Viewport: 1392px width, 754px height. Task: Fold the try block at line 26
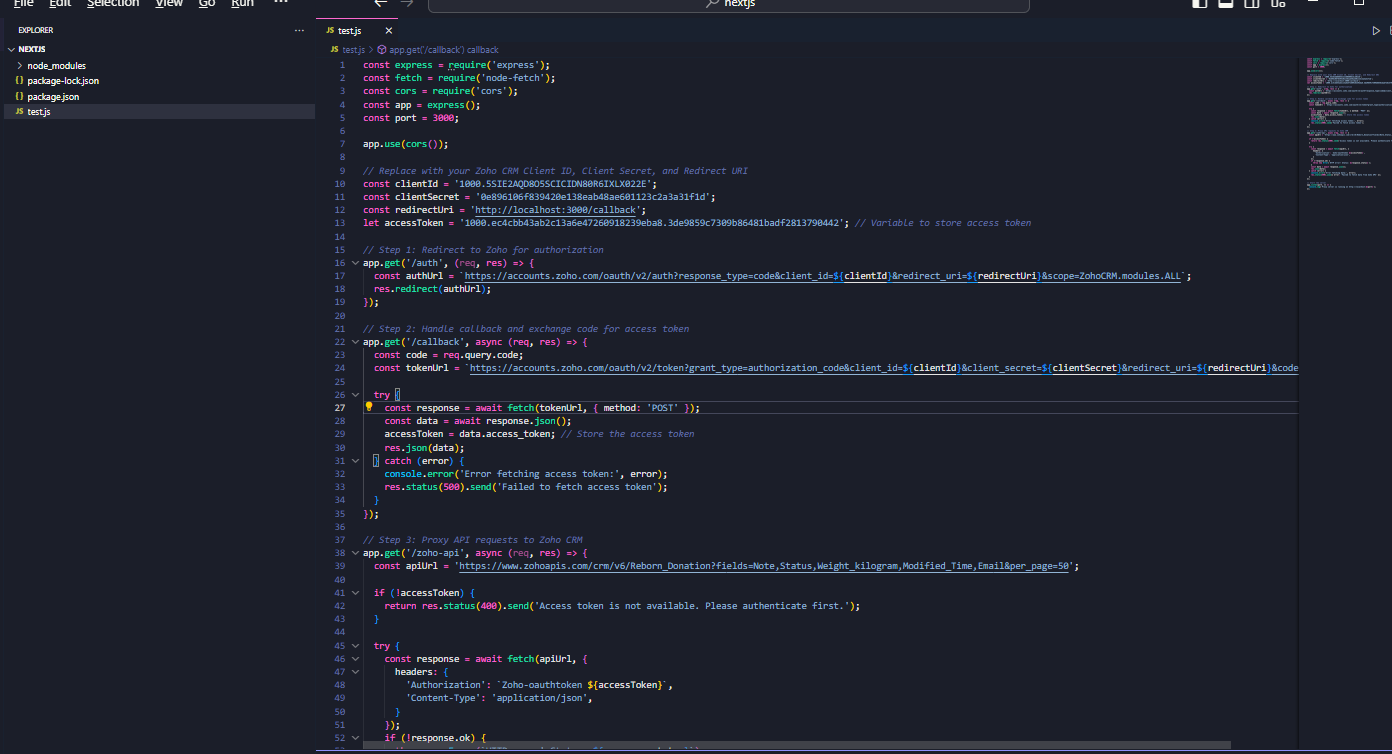(358, 395)
